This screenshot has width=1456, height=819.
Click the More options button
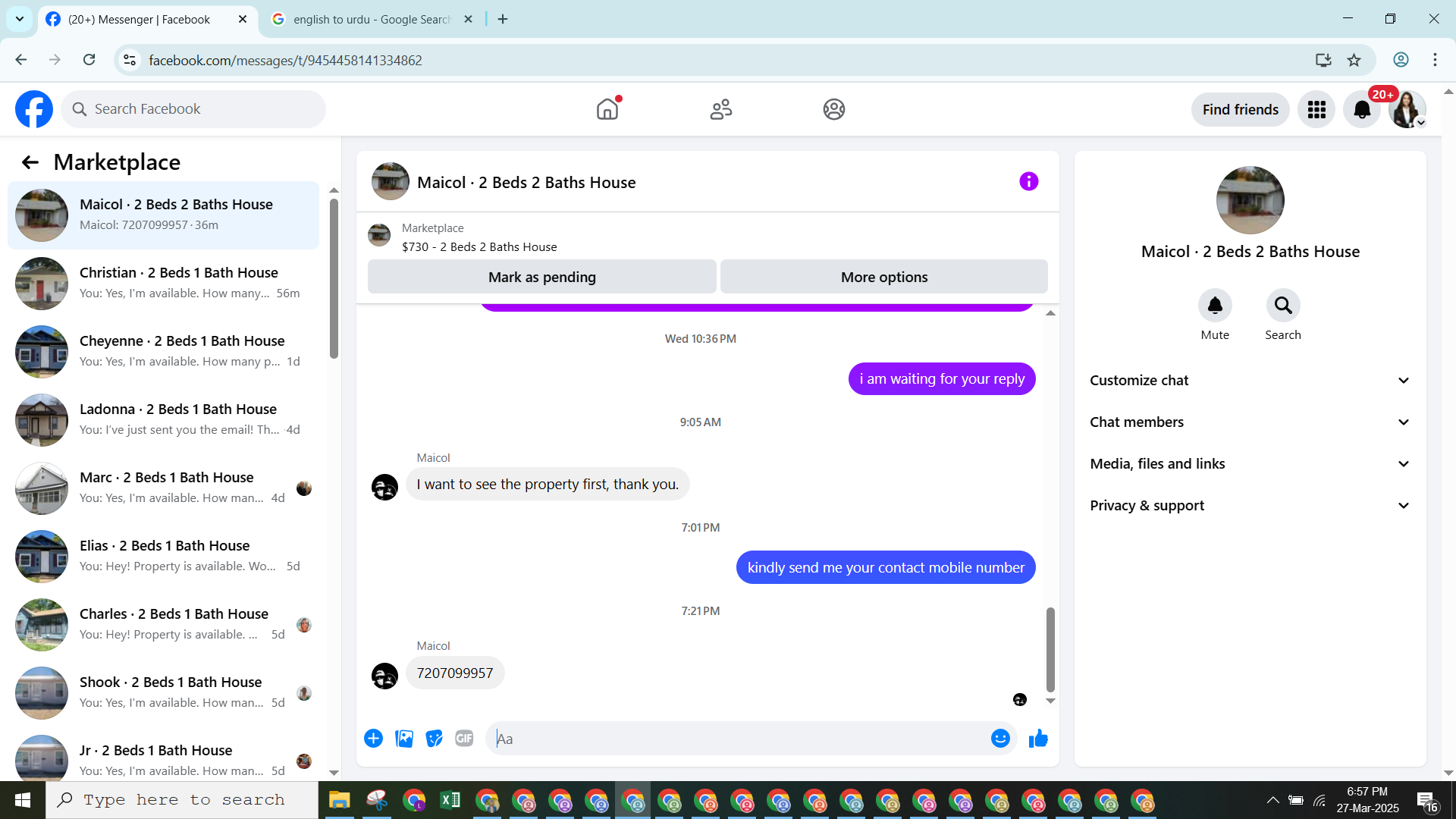[884, 277]
